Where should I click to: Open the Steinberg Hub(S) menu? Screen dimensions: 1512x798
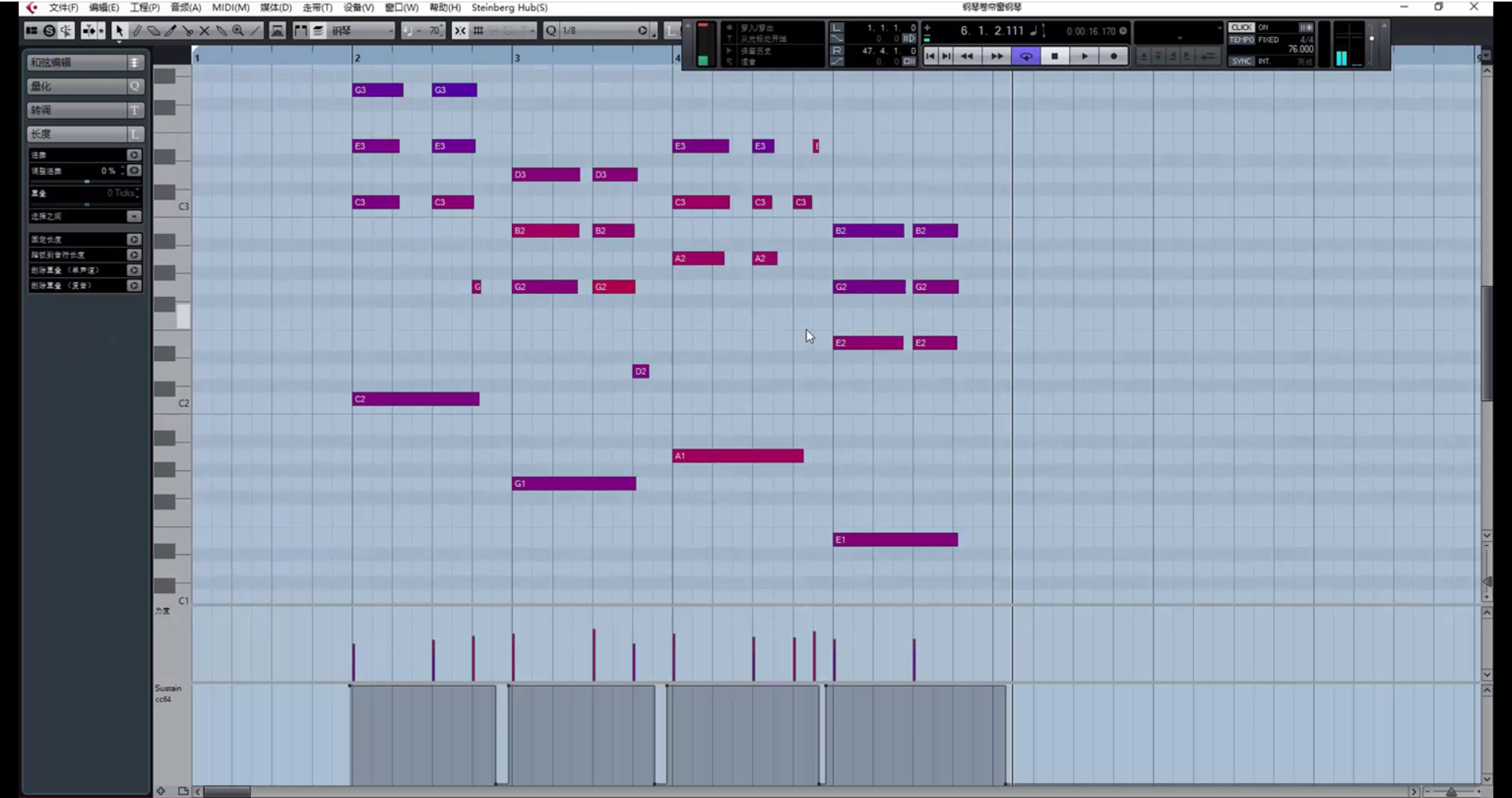click(510, 7)
